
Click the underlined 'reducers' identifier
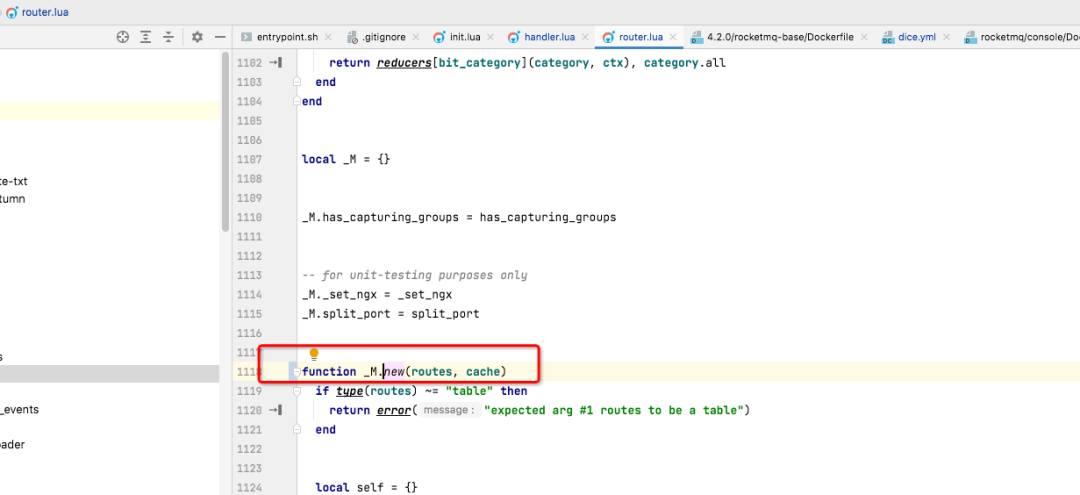(404, 63)
